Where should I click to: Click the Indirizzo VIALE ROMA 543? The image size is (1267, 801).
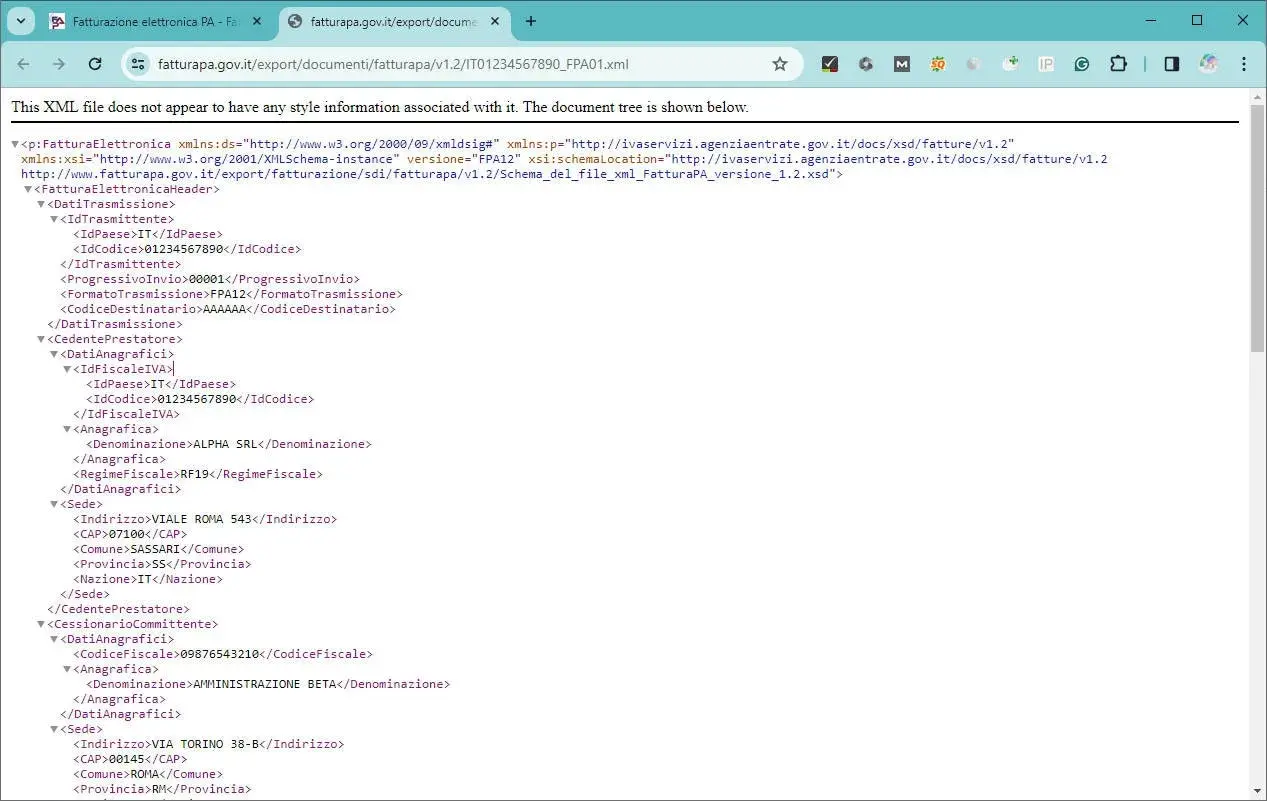coord(201,519)
